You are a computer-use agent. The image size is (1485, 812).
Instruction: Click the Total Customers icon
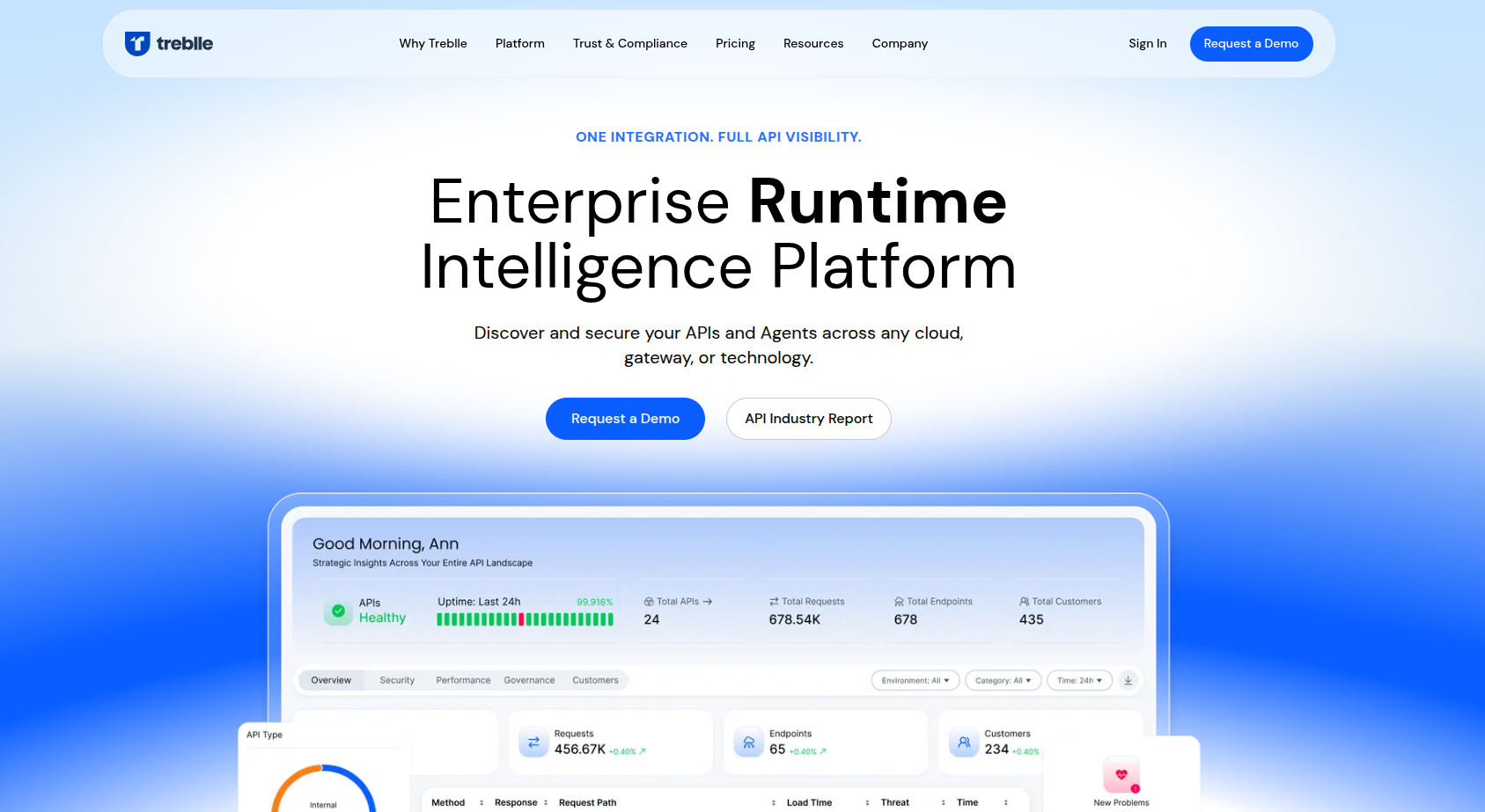(1024, 602)
